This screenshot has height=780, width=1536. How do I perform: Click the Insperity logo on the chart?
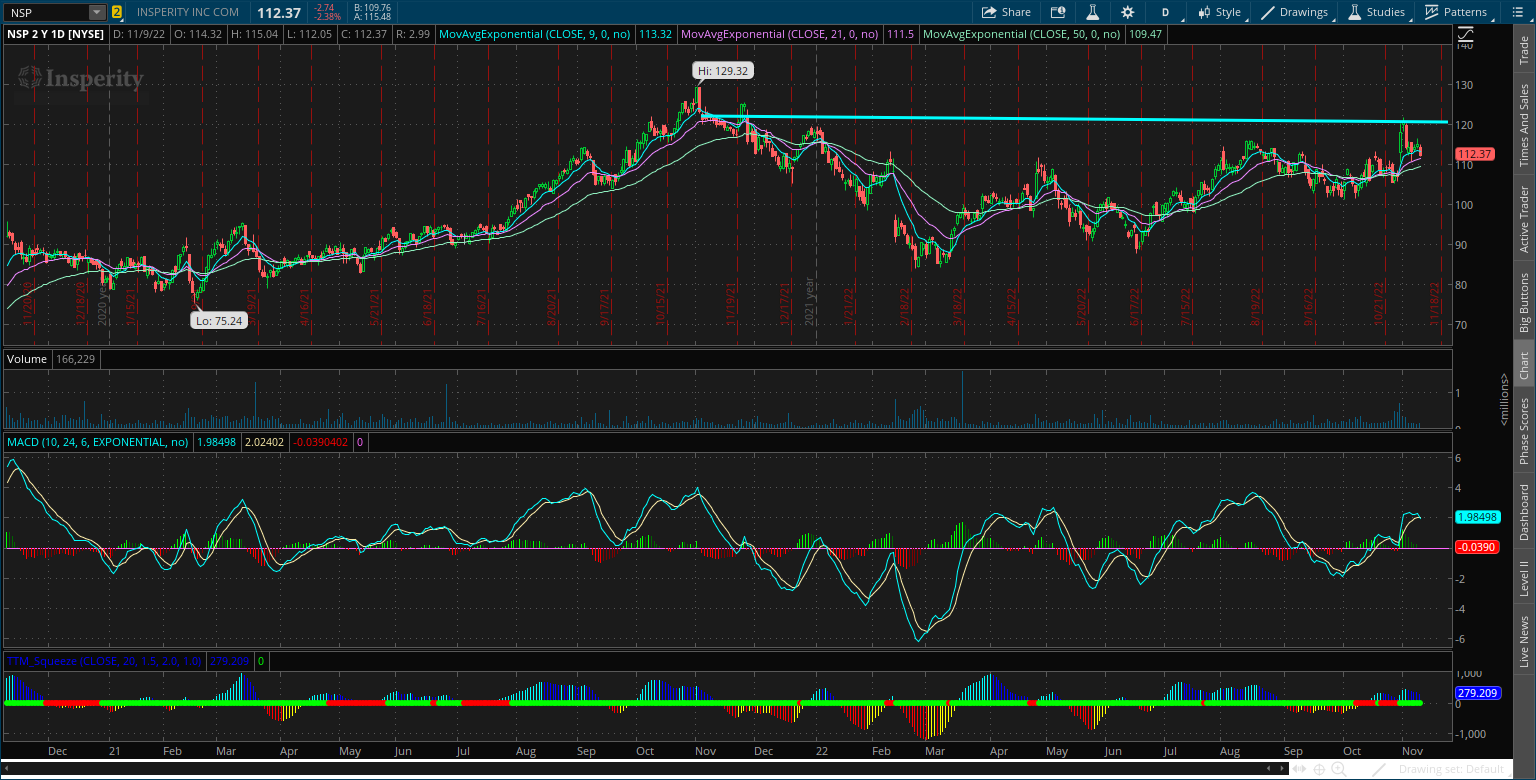pyautogui.click(x=81, y=79)
